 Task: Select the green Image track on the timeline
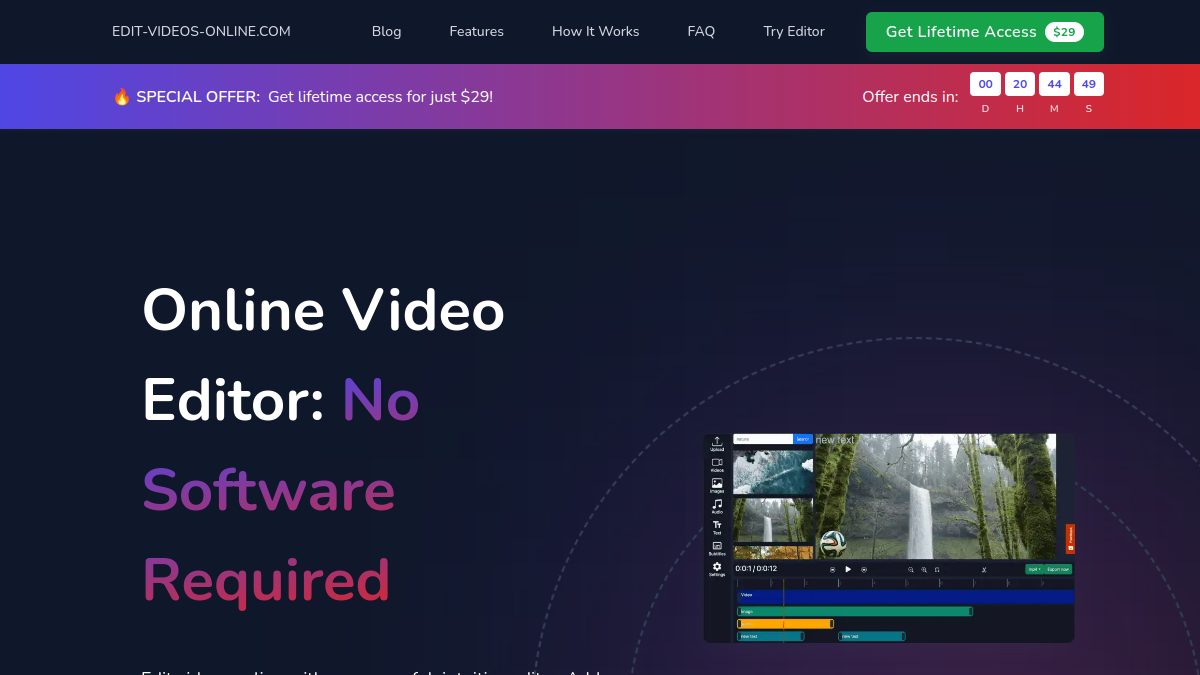tap(855, 611)
